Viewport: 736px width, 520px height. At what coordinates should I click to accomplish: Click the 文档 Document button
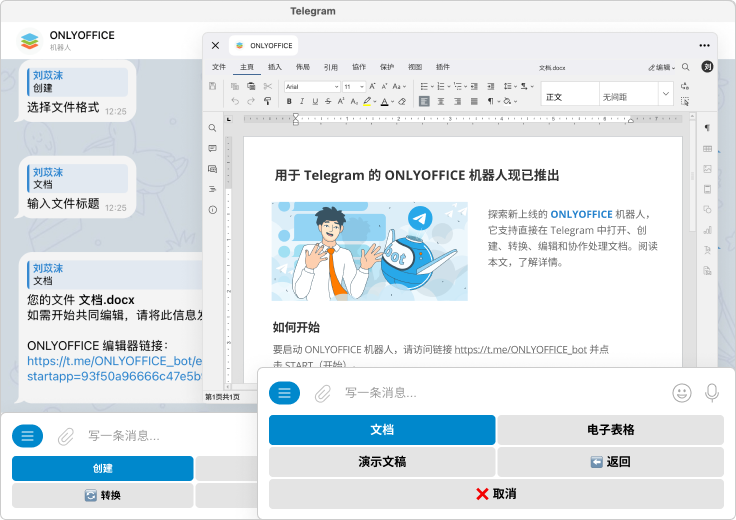tap(382, 429)
